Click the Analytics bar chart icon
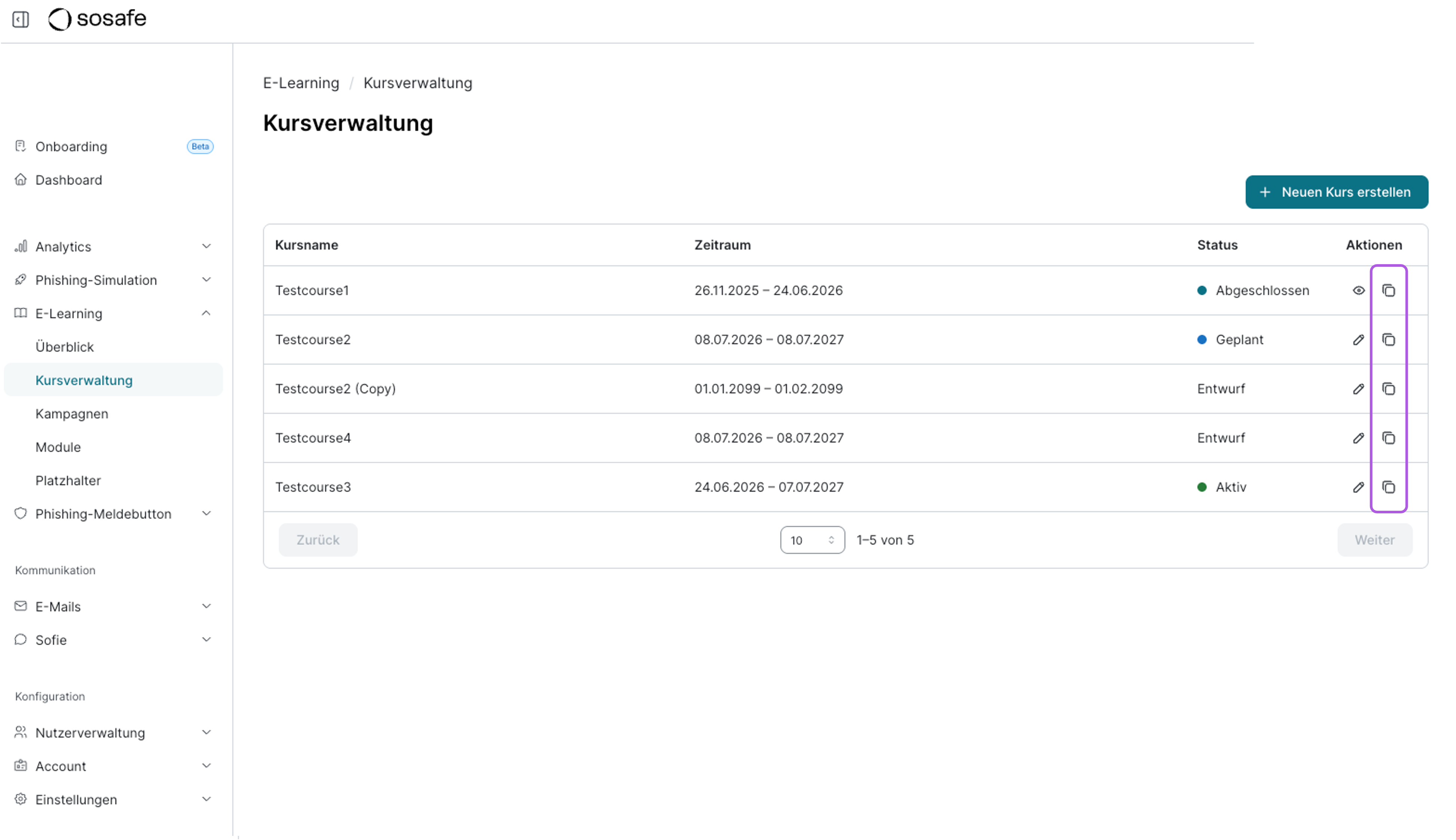The height and width of the screenshot is (840, 1456). pyautogui.click(x=21, y=246)
